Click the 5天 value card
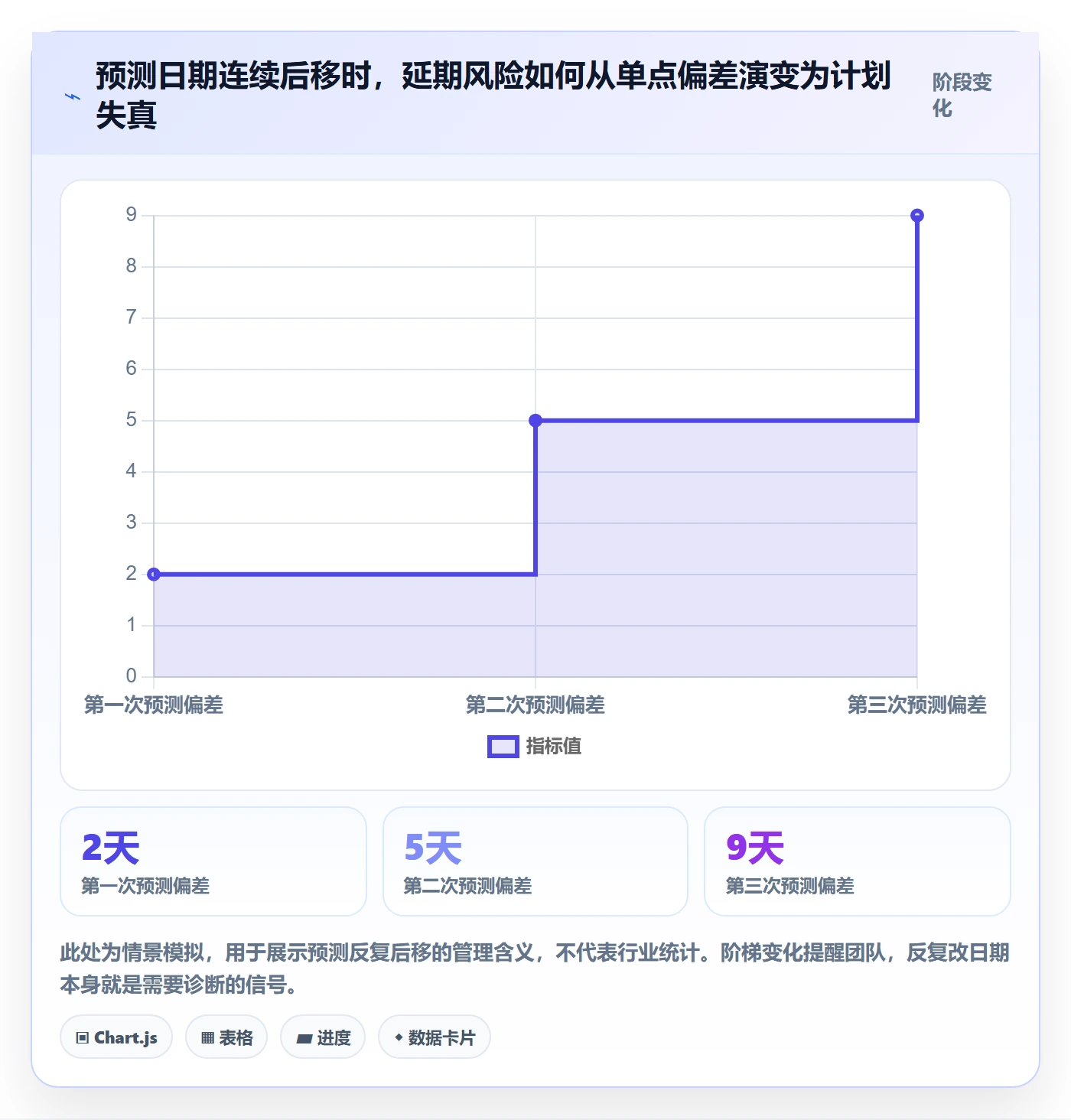The width and height of the screenshot is (1071, 1120). [x=535, y=861]
